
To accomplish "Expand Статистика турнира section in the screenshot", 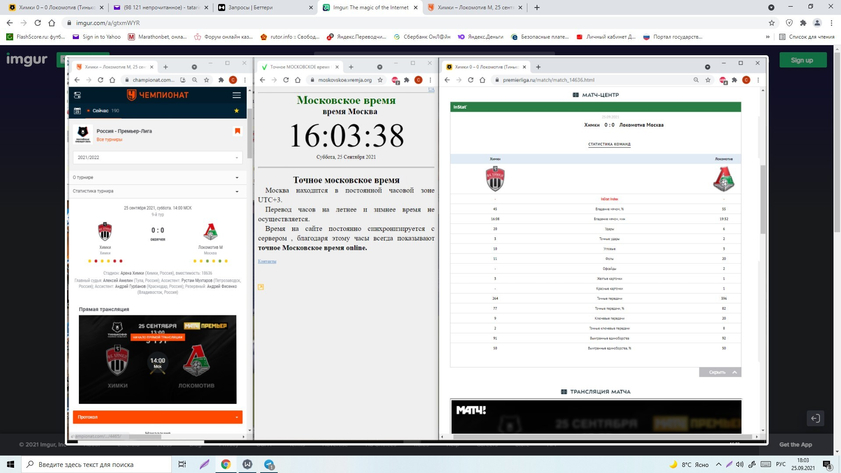I will click(x=158, y=191).
